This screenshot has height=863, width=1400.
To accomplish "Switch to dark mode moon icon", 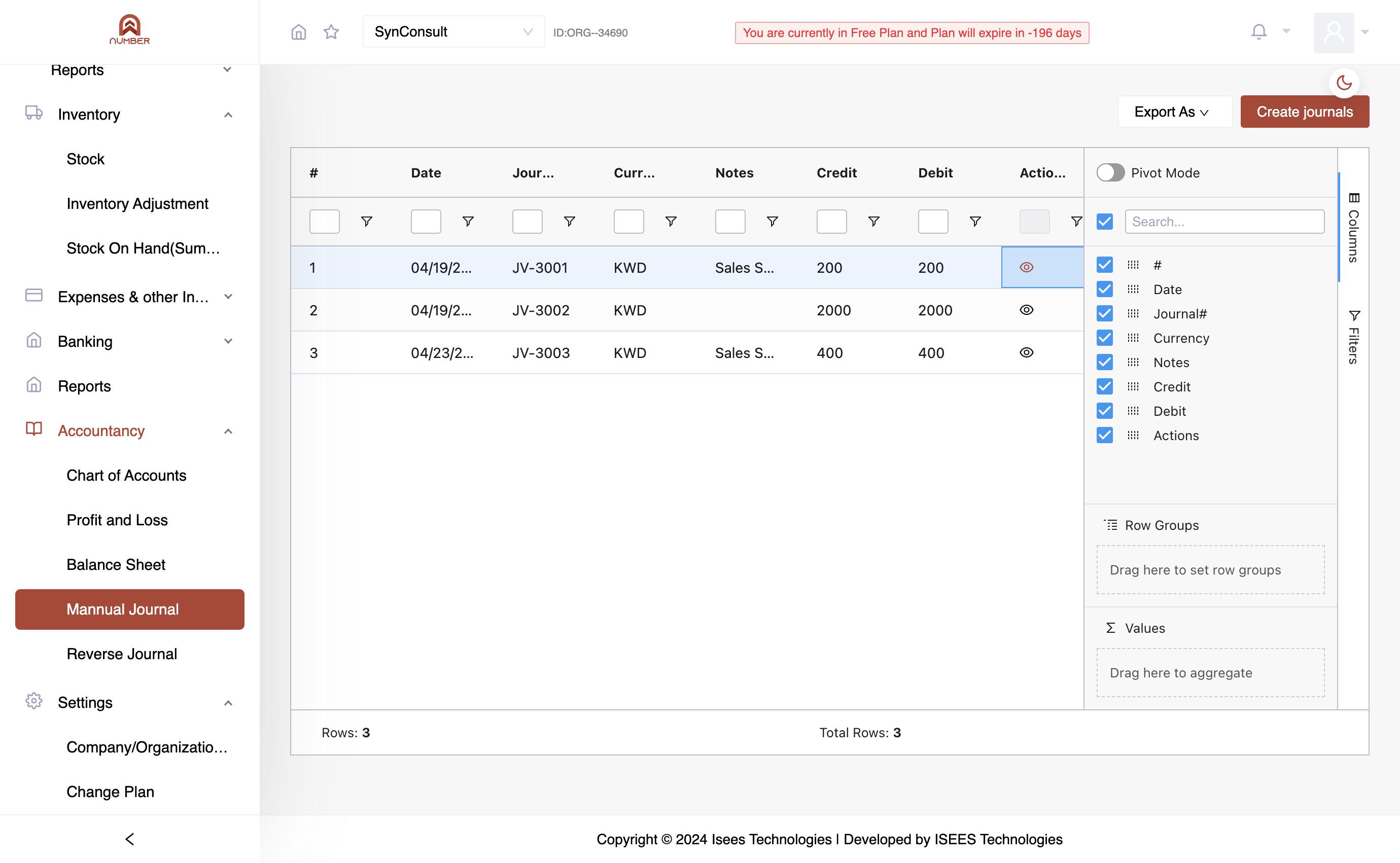I will [1344, 83].
